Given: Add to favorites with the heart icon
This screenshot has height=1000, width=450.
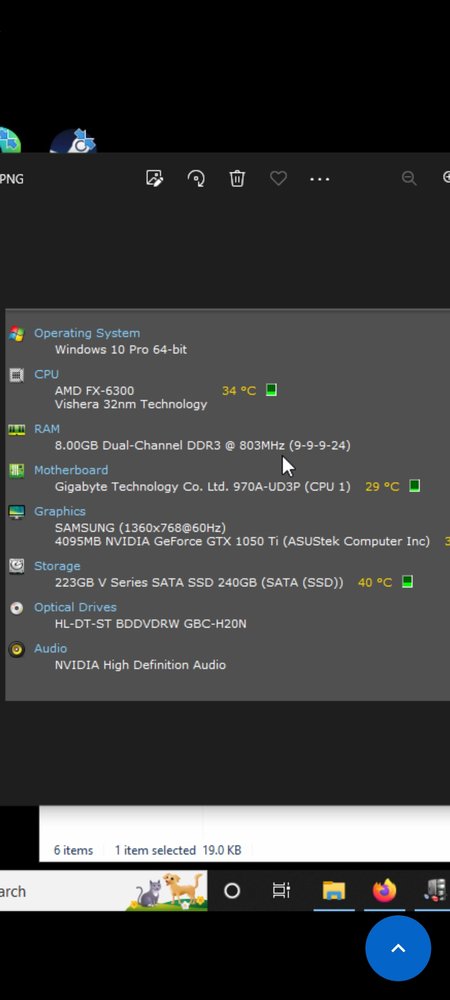Looking at the screenshot, I should click(279, 179).
